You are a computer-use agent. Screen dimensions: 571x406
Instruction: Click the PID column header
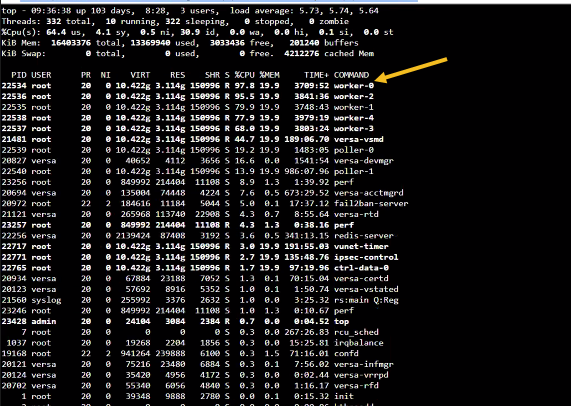19,75
